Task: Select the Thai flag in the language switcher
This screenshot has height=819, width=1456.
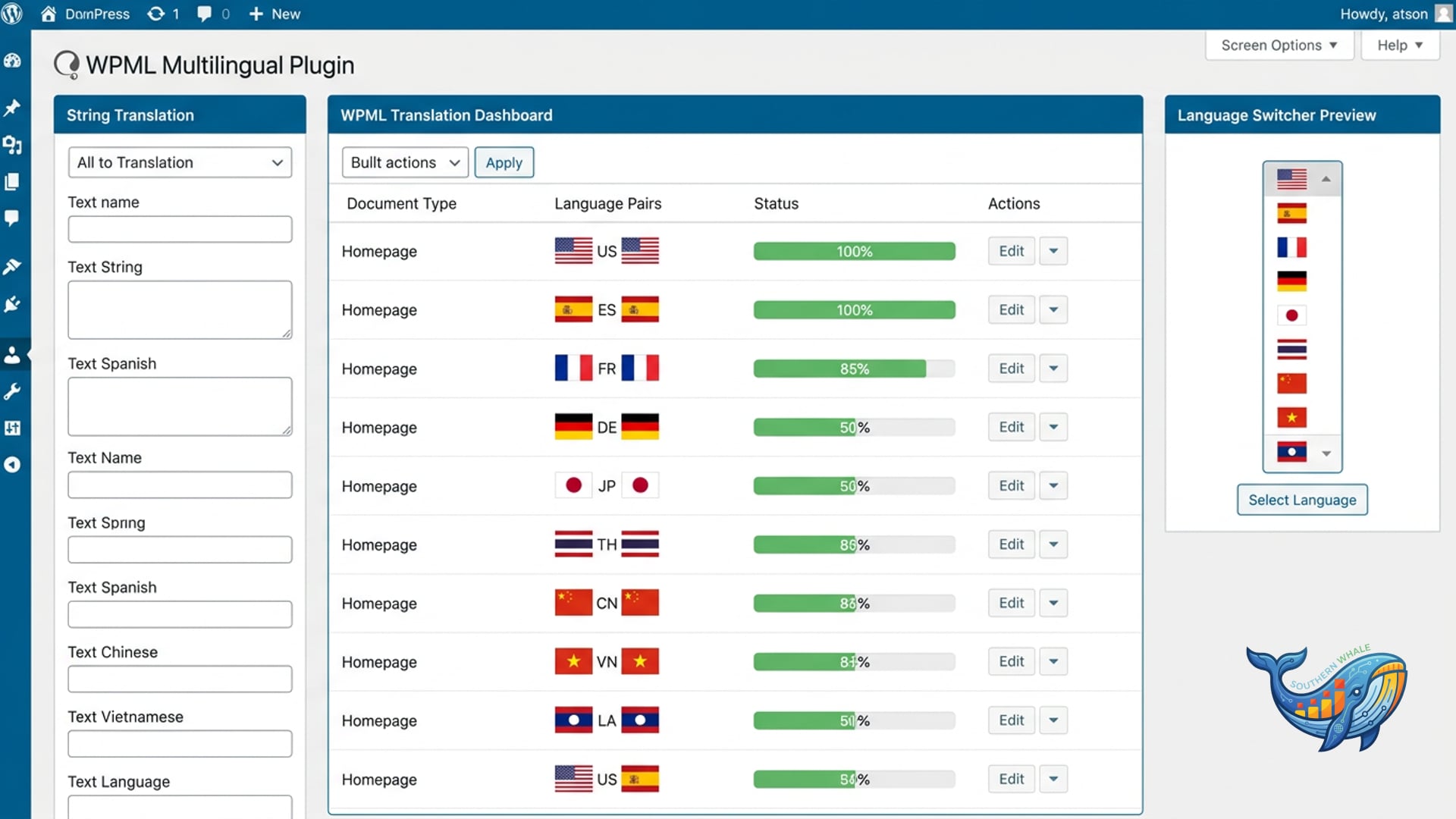Action: tap(1291, 349)
